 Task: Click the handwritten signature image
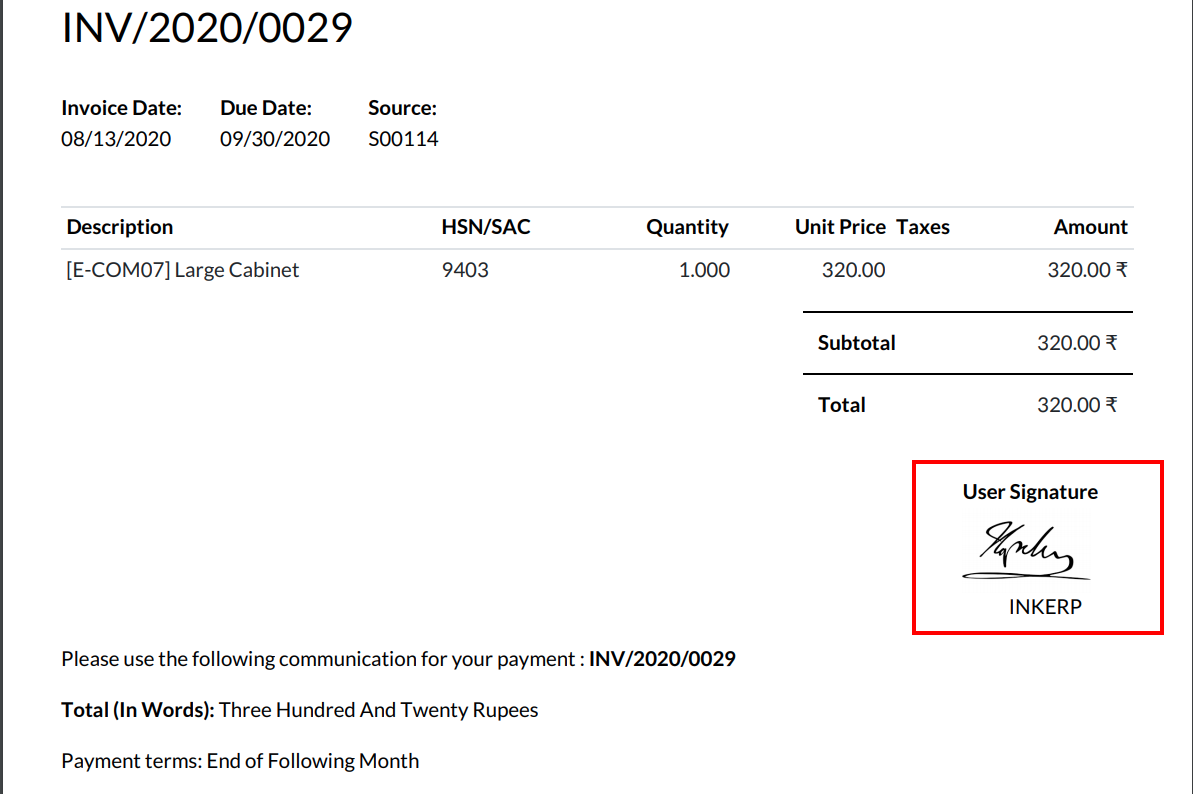click(x=1026, y=549)
